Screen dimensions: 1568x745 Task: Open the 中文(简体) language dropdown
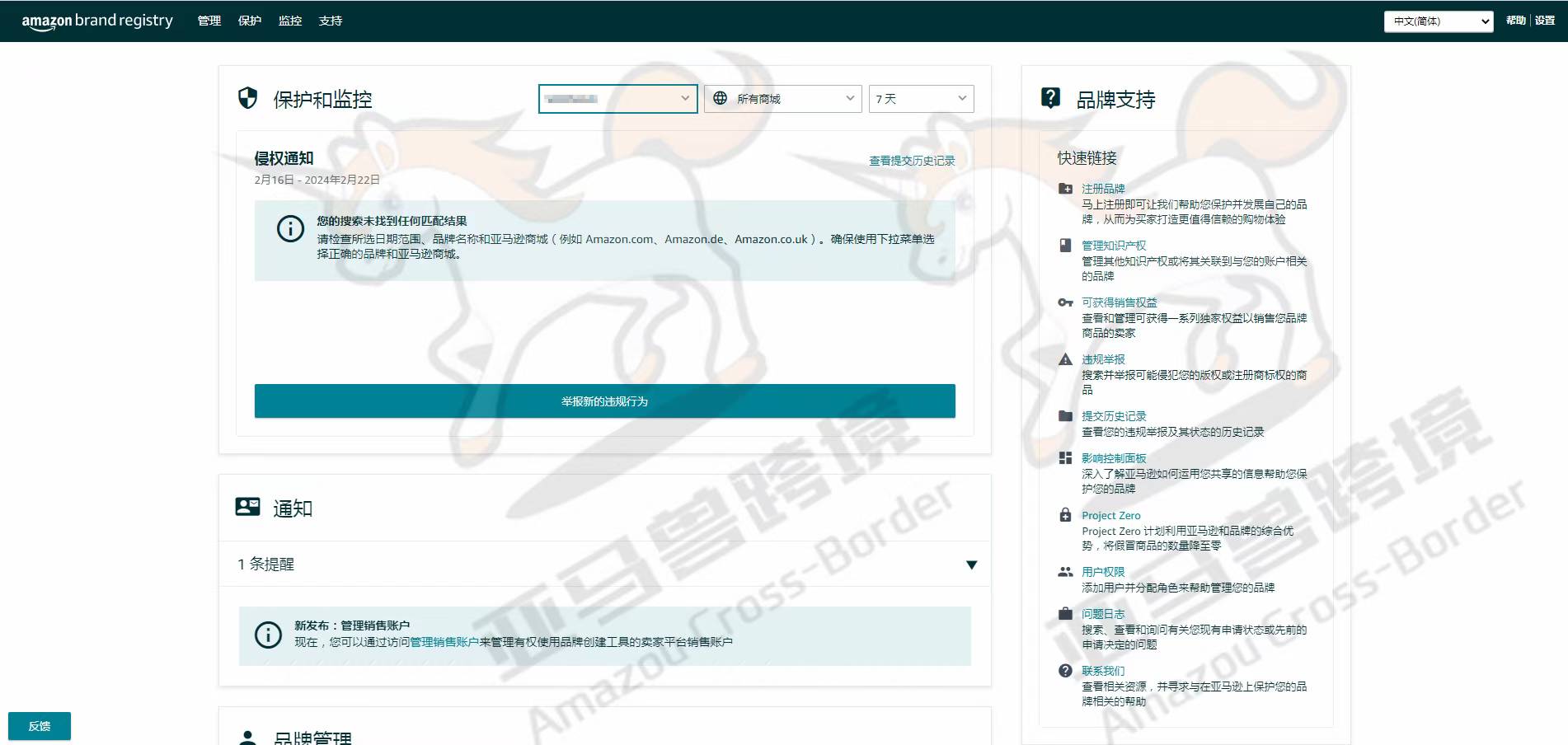[x=1439, y=21]
